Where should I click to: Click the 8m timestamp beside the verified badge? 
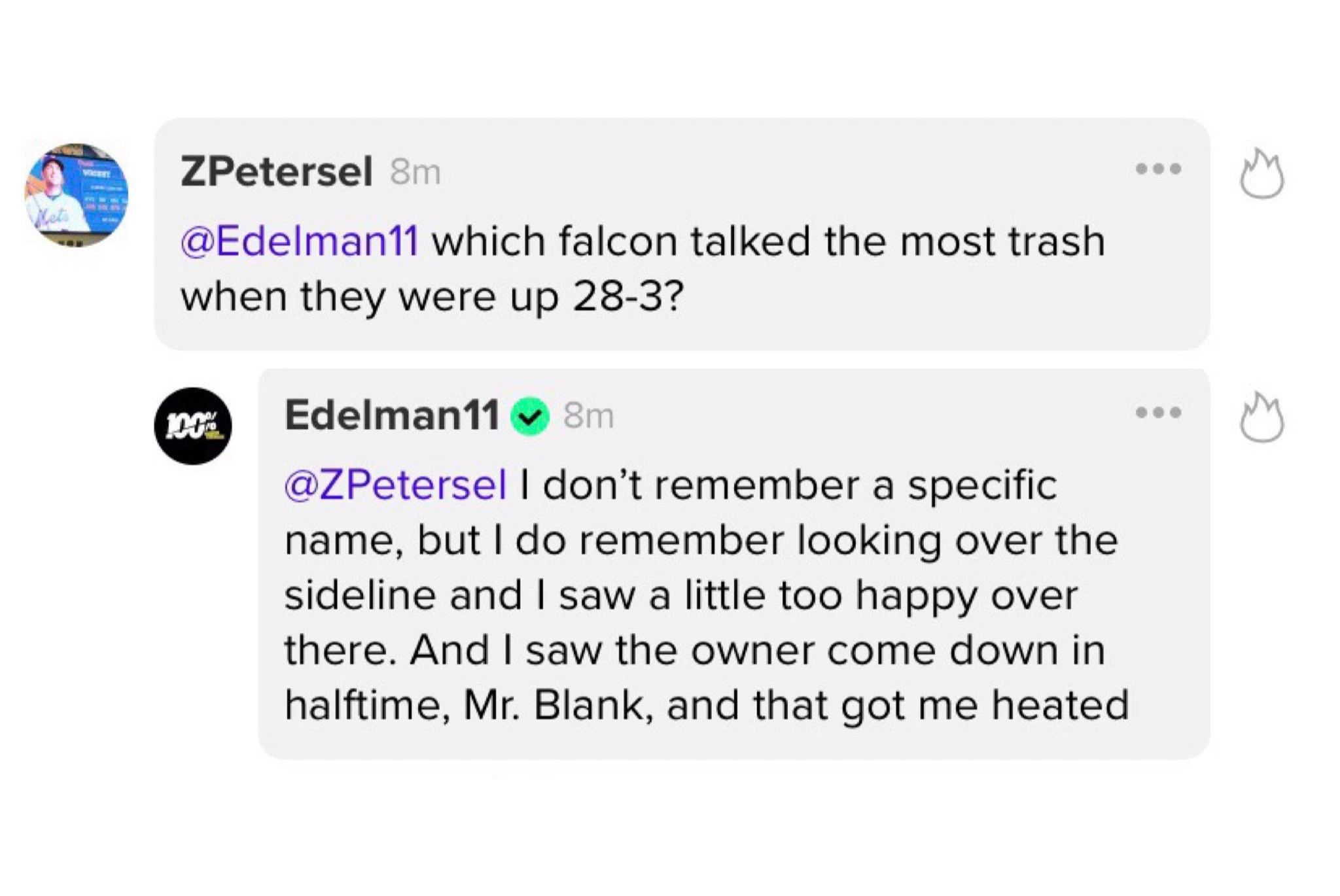coord(588,416)
